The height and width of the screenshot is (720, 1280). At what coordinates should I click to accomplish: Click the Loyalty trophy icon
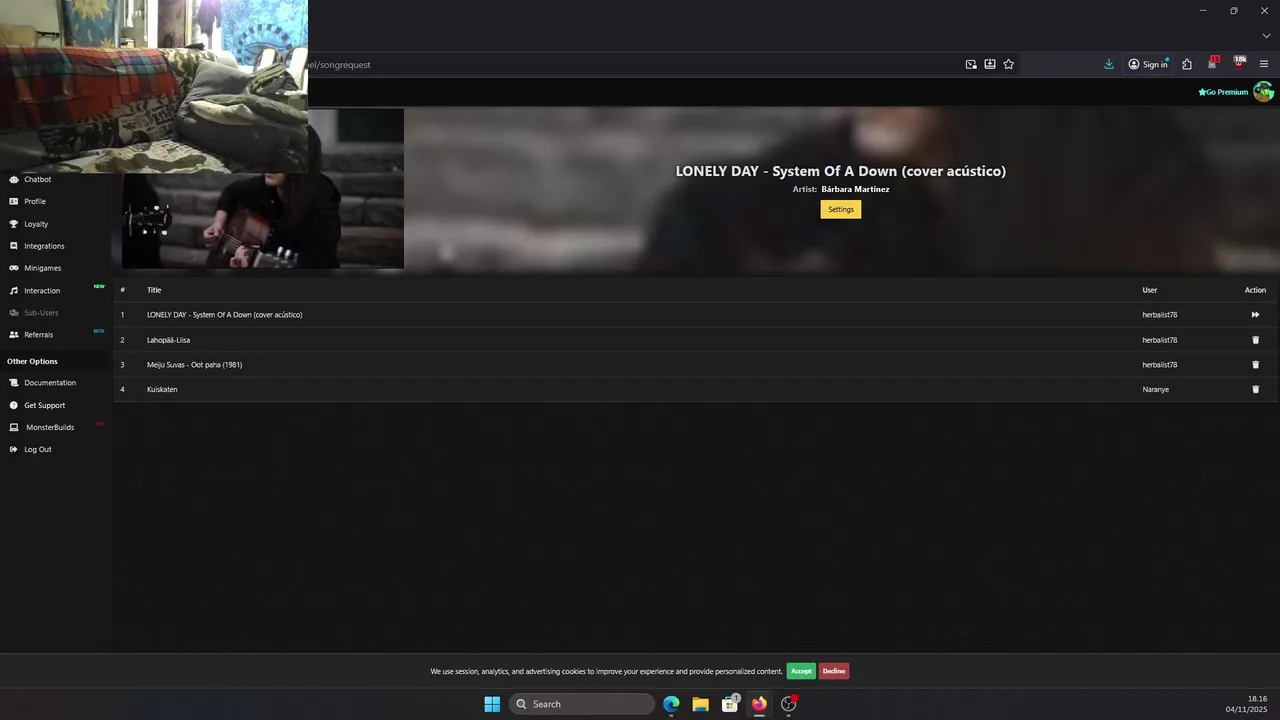pos(14,224)
